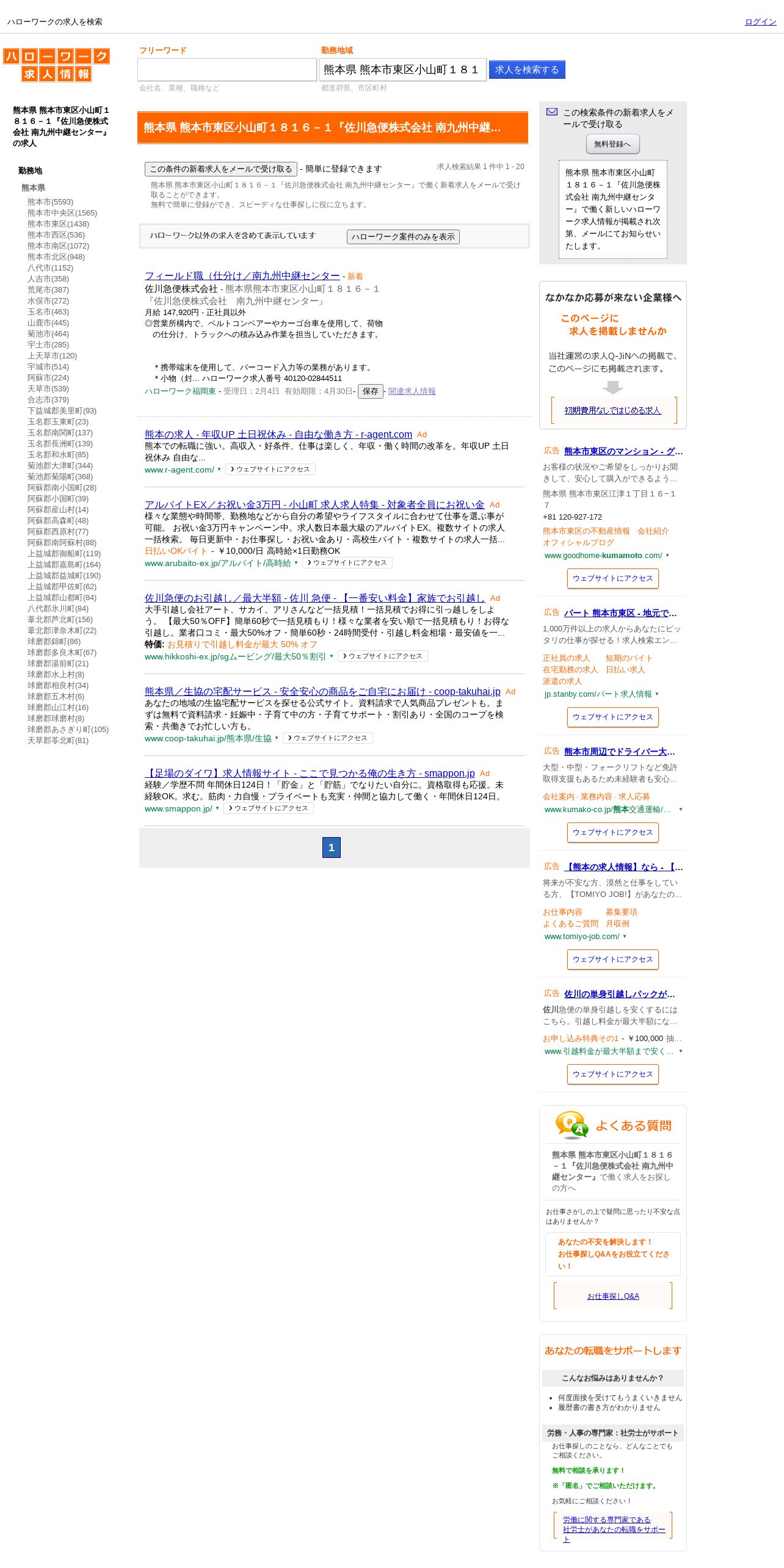Open the 熊本市周辺でドライバー sidebar ad

(620, 752)
